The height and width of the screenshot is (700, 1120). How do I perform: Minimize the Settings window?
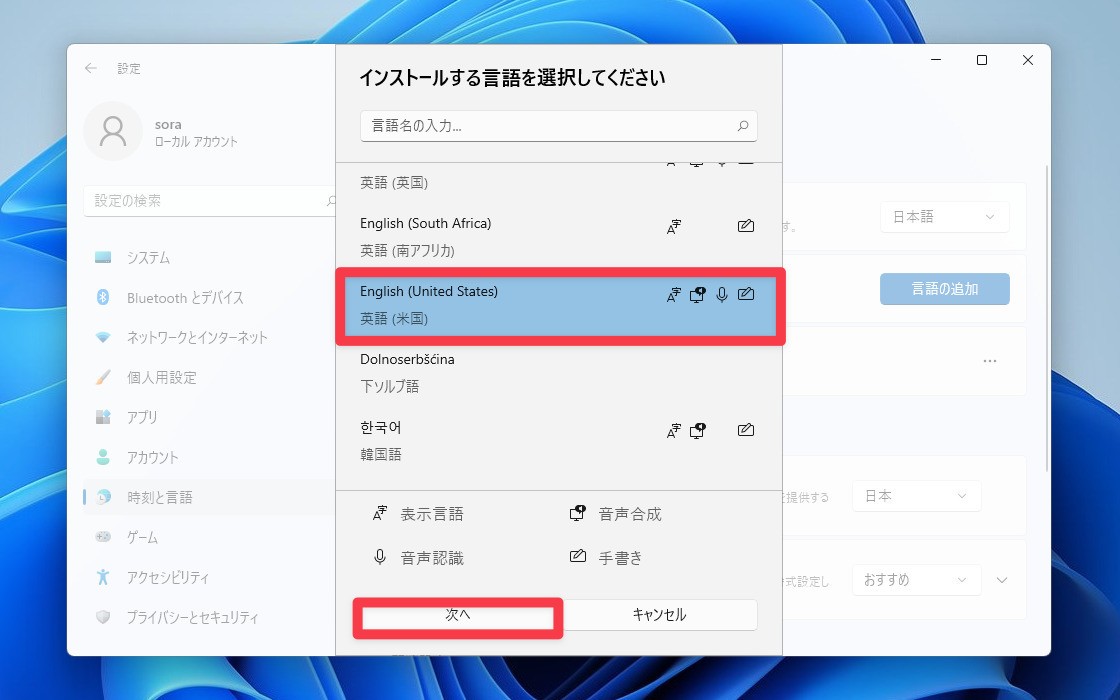(x=936, y=60)
